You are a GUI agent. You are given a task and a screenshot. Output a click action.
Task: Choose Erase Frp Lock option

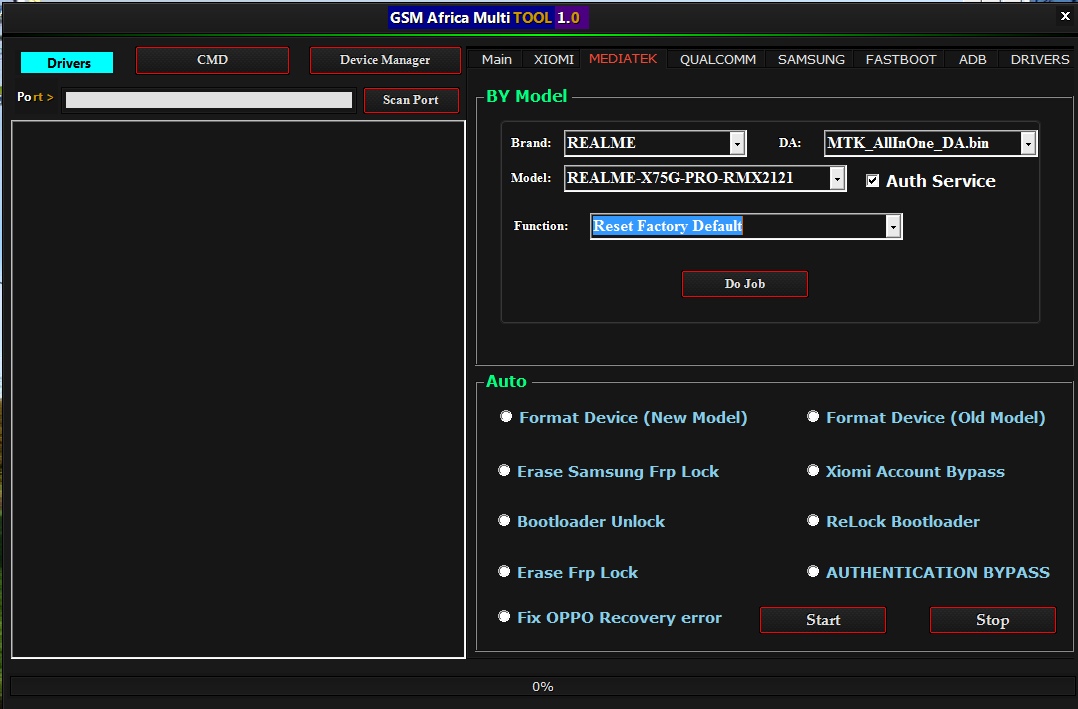(x=504, y=571)
